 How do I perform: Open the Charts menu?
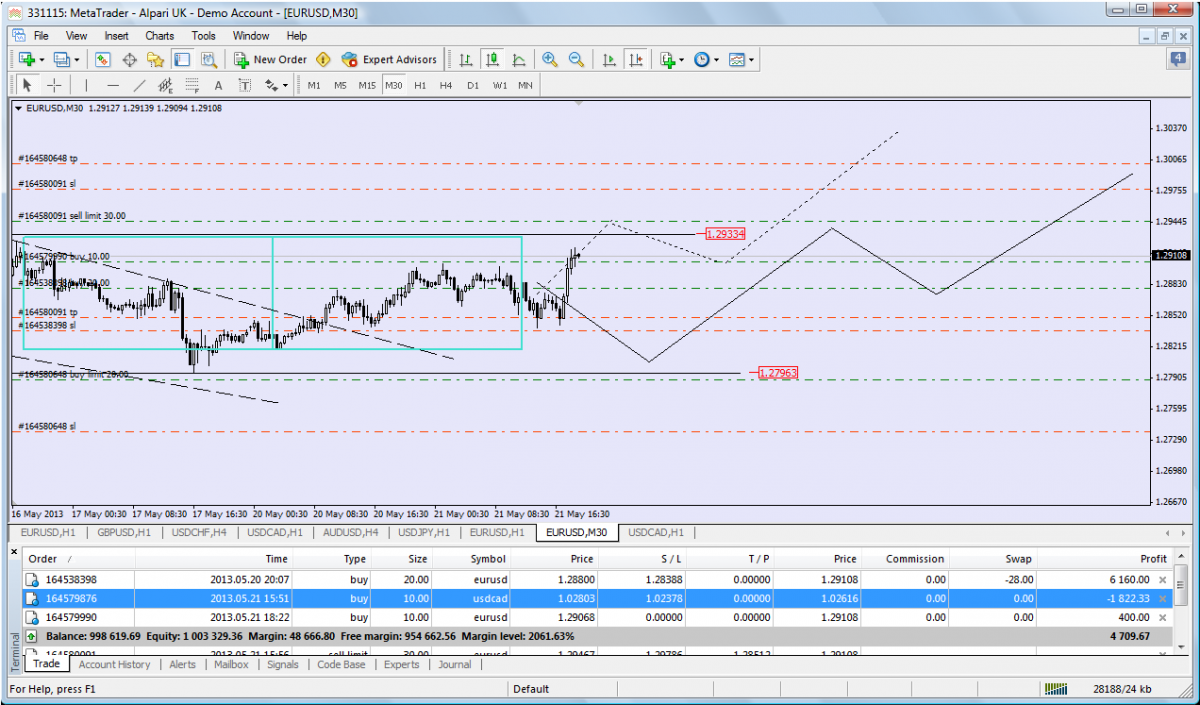coord(159,35)
